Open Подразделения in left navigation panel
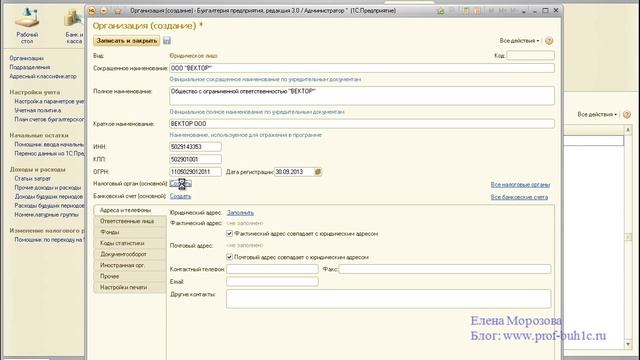This screenshot has height=360, width=640. (30, 67)
